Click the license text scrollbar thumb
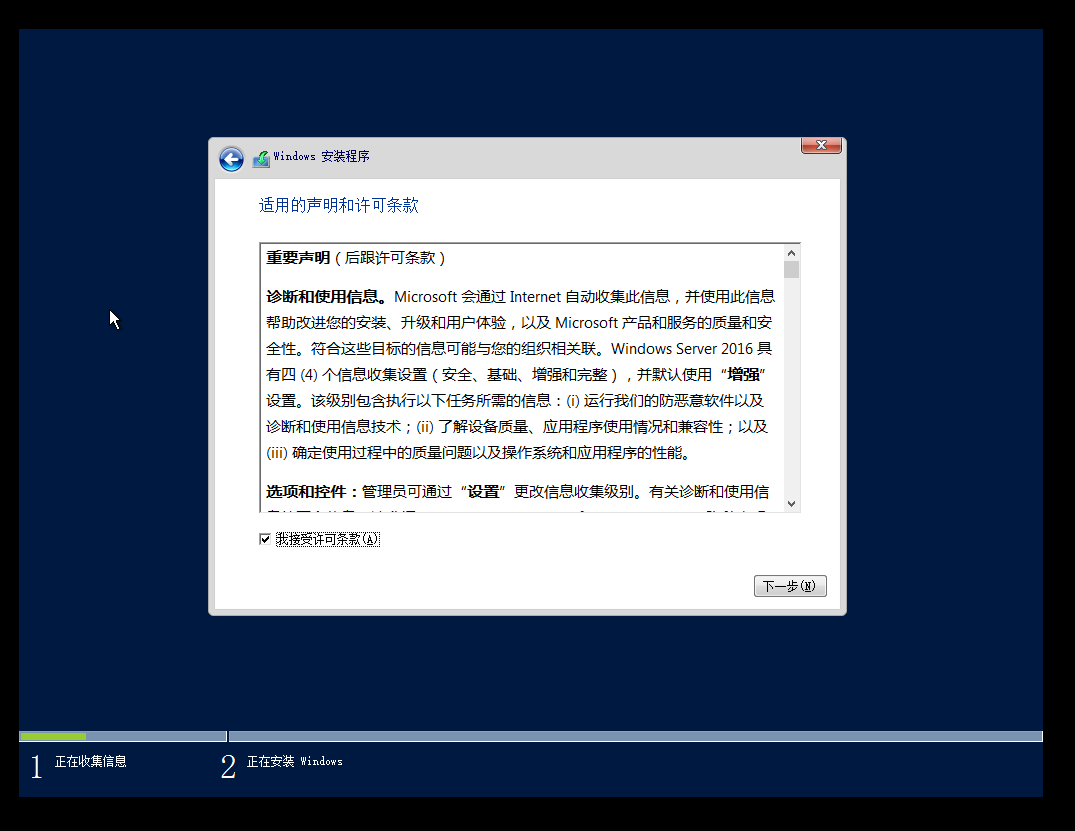The width and height of the screenshot is (1075, 831). coord(791,269)
